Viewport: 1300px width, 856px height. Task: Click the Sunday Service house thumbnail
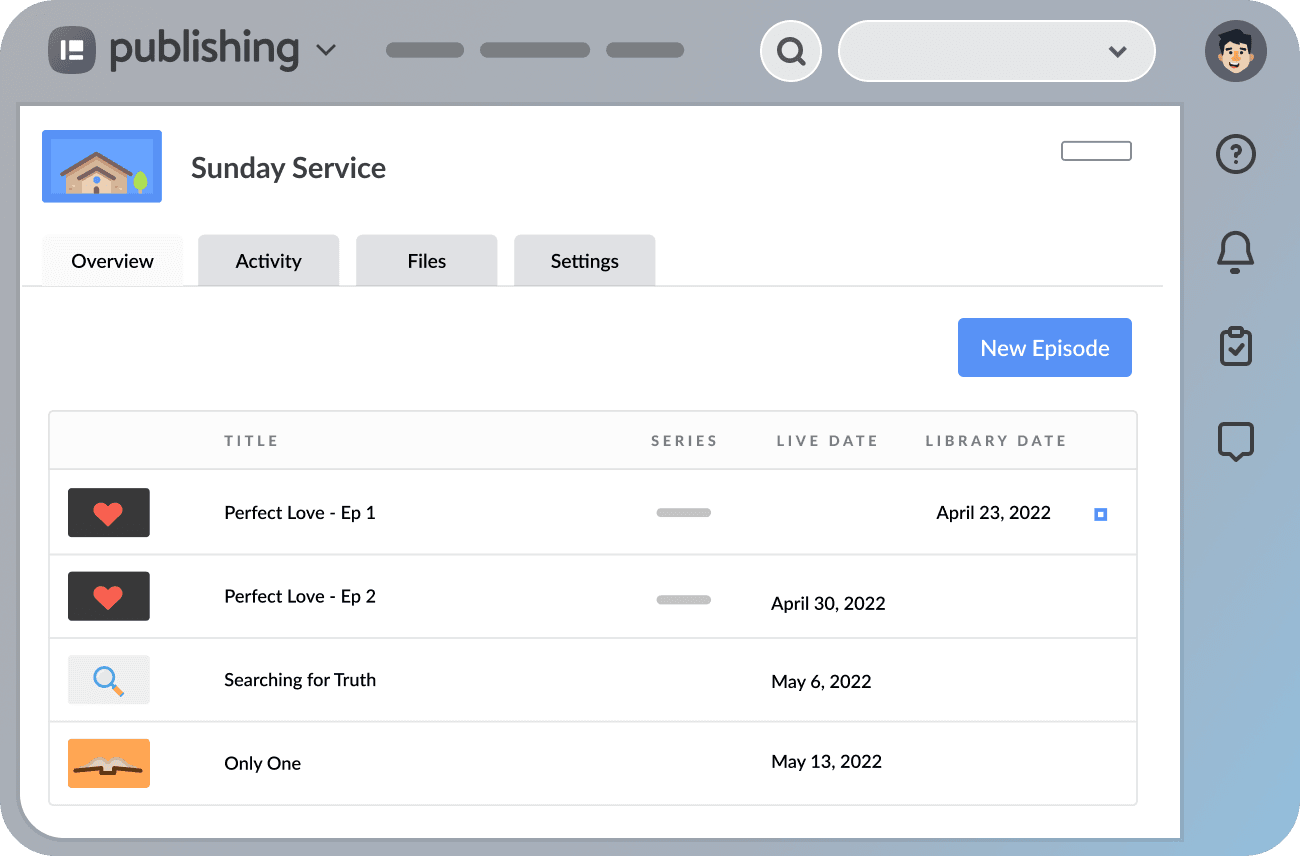pyautogui.click(x=101, y=166)
